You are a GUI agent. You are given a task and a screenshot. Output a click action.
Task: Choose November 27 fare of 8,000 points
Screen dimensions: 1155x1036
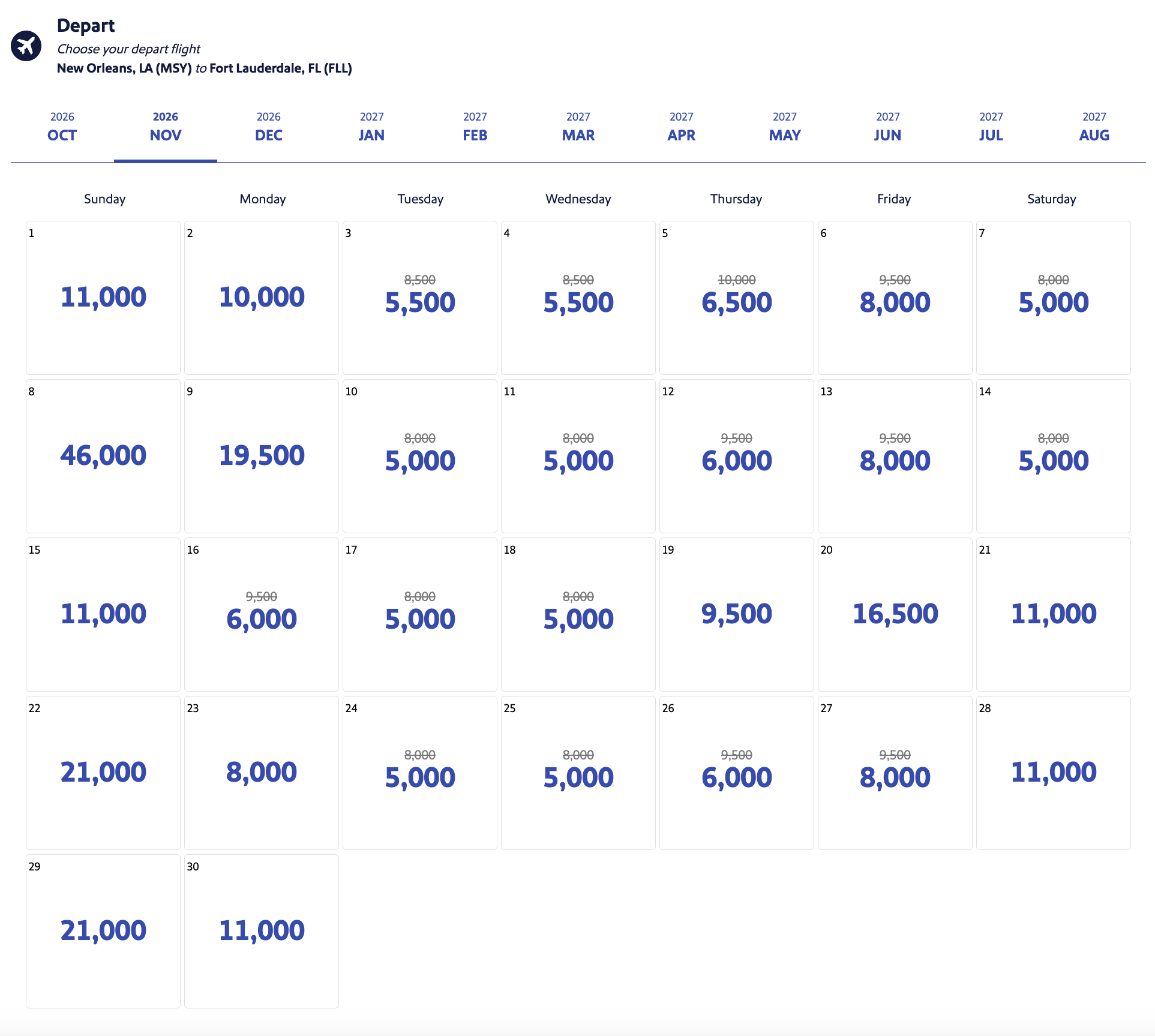point(895,773)
